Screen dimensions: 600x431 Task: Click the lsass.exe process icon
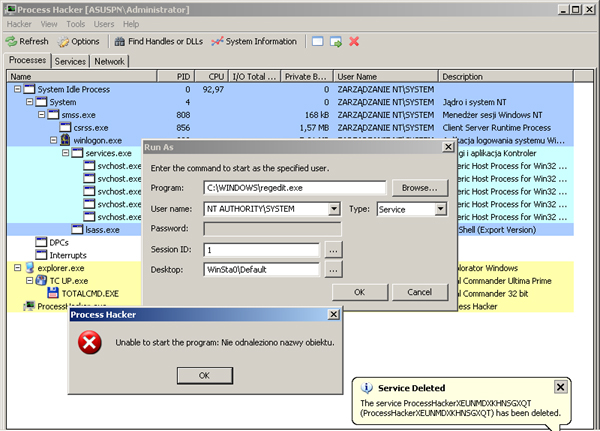click(77, 229)
